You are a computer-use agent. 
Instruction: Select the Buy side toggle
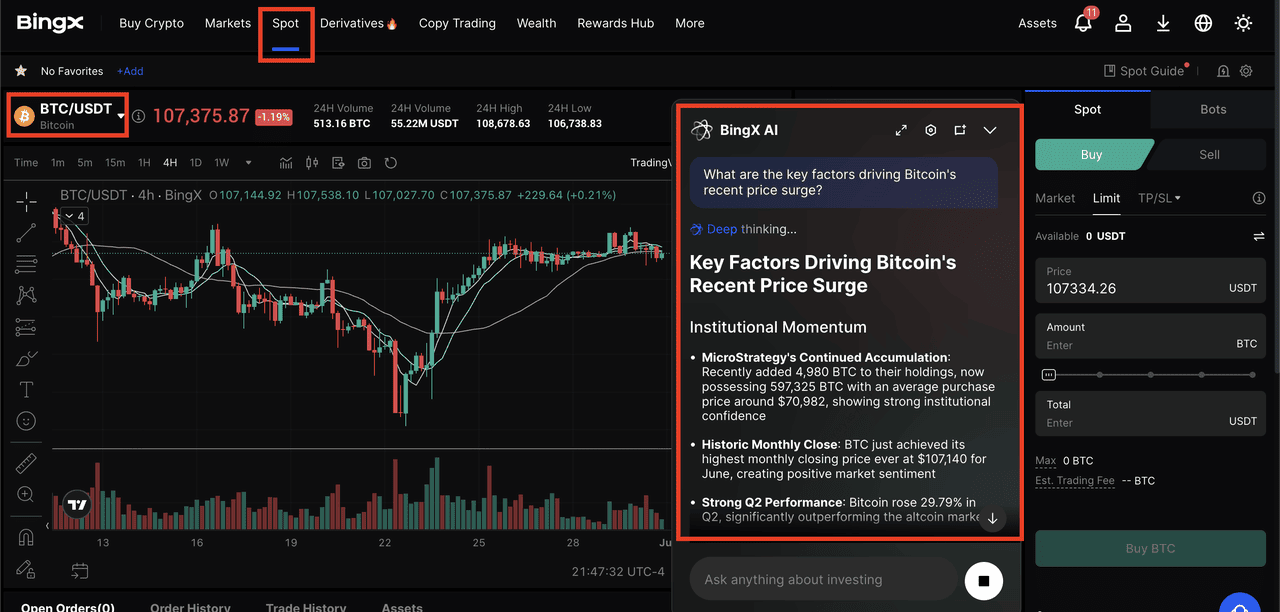tap(1092, 154)
